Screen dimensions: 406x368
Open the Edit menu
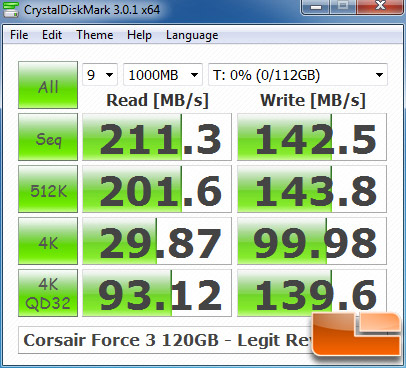click(x=52, y=35)
